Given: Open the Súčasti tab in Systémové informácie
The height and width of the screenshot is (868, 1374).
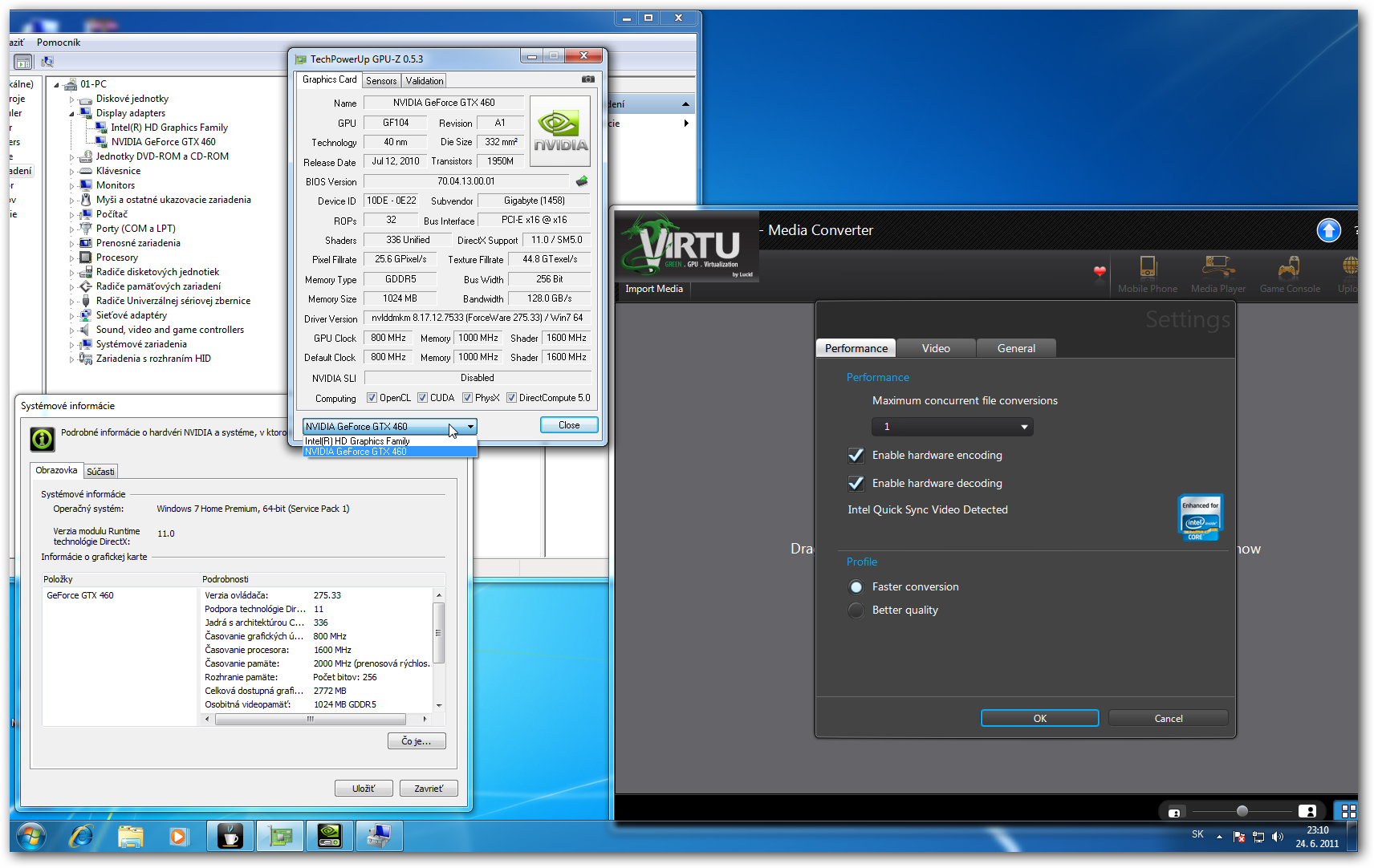Looking at the screenshot, I should [100, 472].
